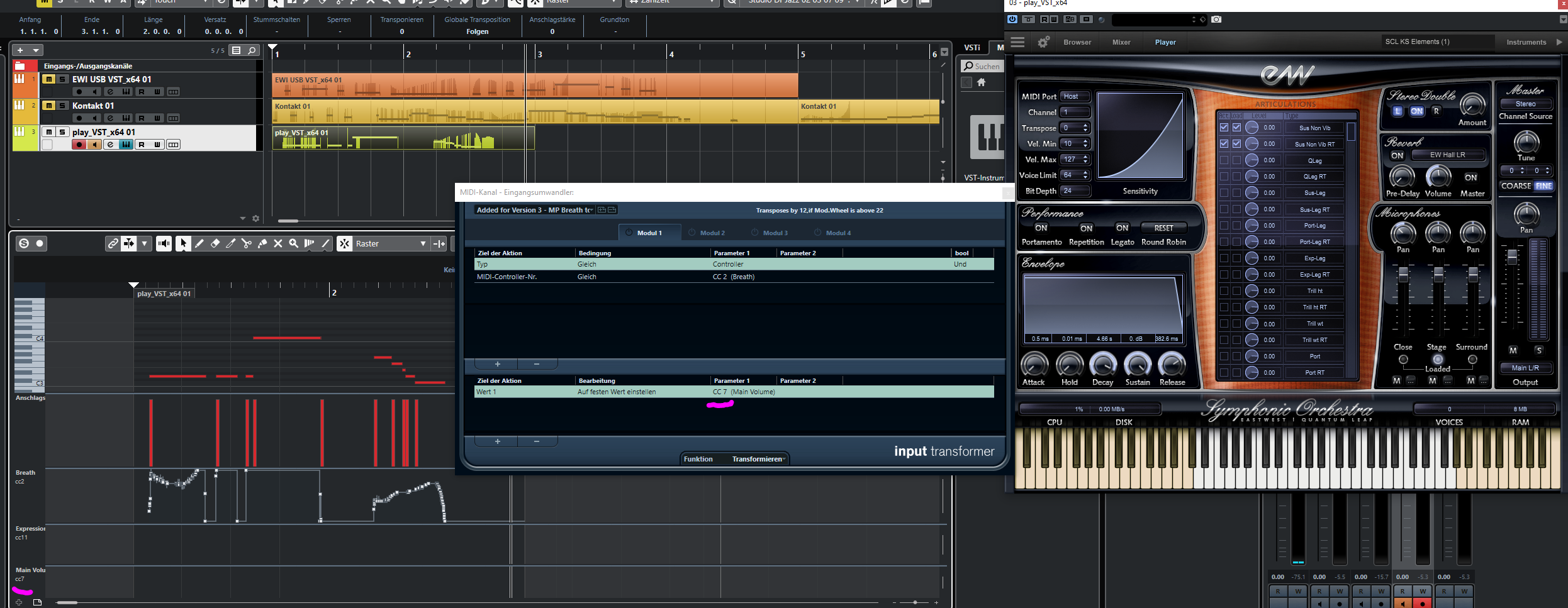Click the plugin snapshot camera icon
This screenshot has width=1568, height=608.
click(x=1216, y=19)
